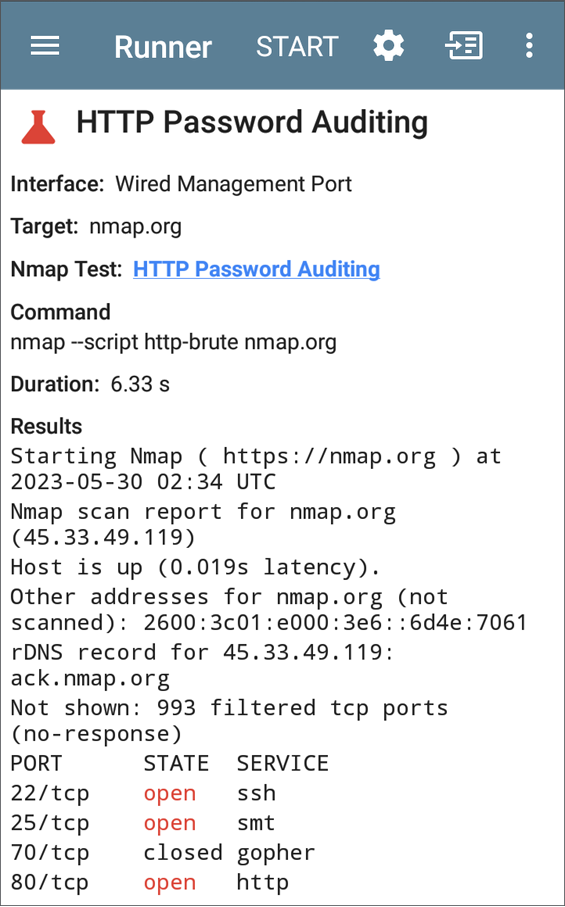Tap the Duration 6.33 s value

[140, 384]
